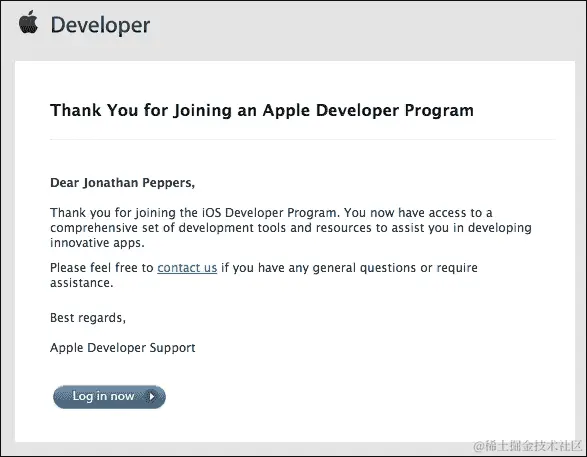Click the Log in now button
Image resolution: width=587 pixels, height=457 pixels.
(x=109, y=397)
